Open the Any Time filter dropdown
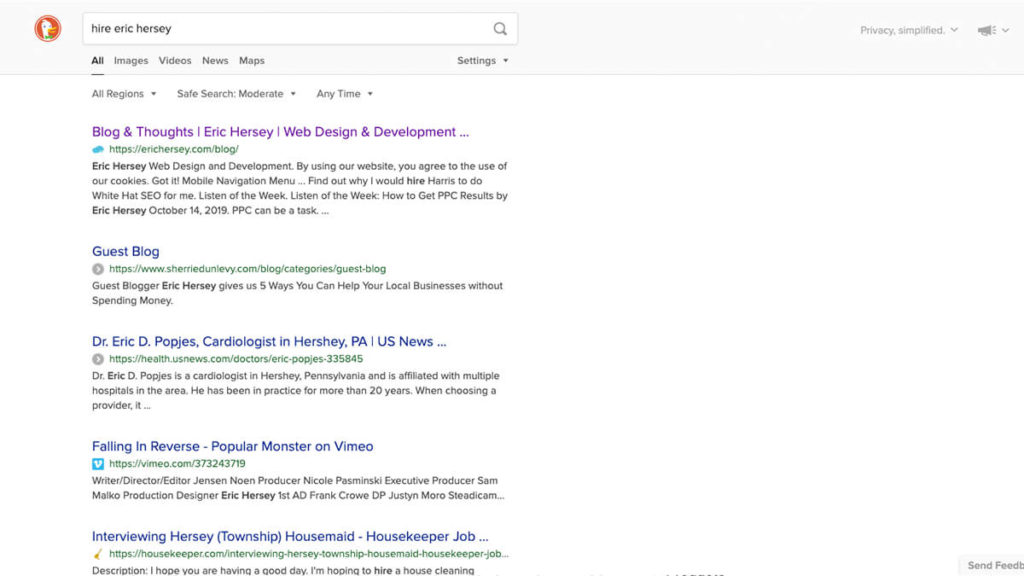 (x=344, y=94)
